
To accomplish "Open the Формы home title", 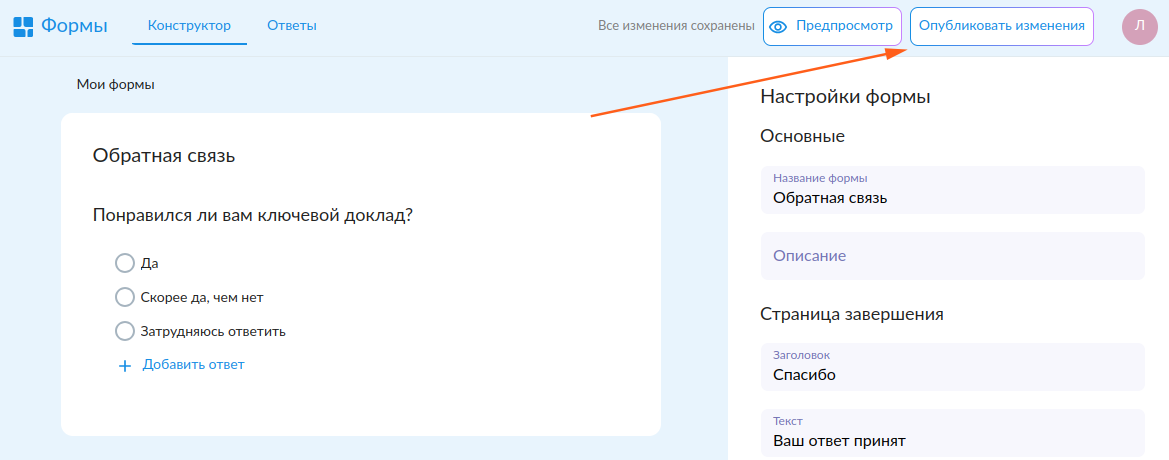I will tap(74, 26).
